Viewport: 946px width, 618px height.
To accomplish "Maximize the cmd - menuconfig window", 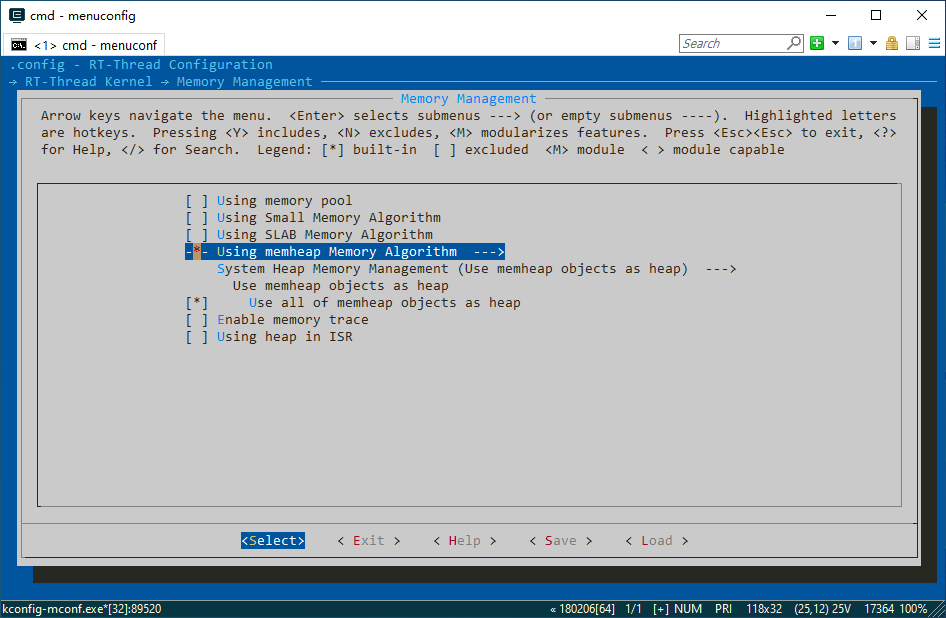I will pyautogui.click(x=876, y=15).
